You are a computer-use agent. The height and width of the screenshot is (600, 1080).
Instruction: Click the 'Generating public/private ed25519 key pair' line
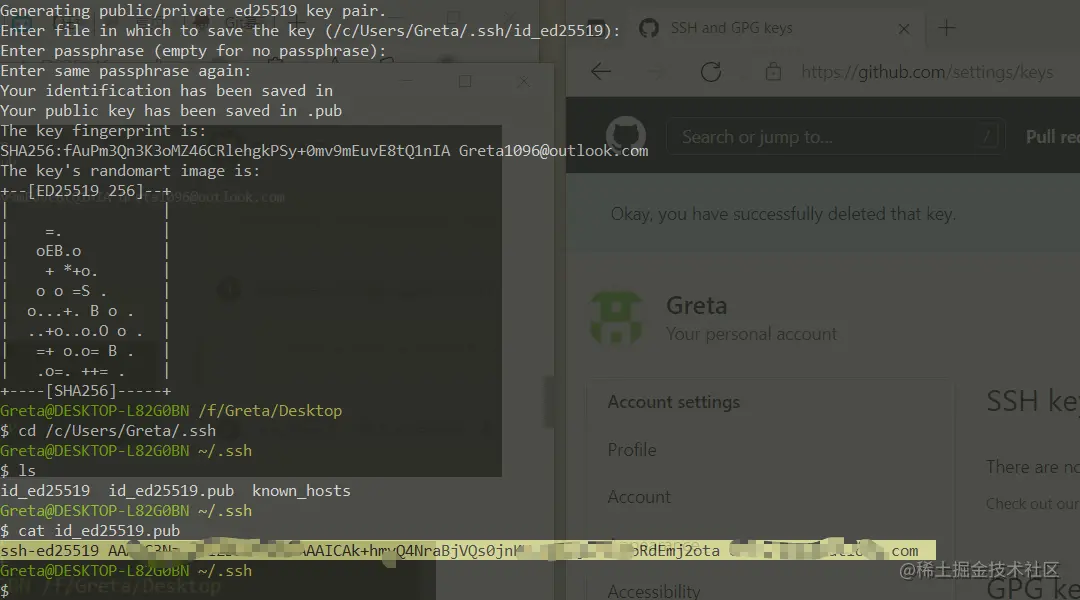193,11
